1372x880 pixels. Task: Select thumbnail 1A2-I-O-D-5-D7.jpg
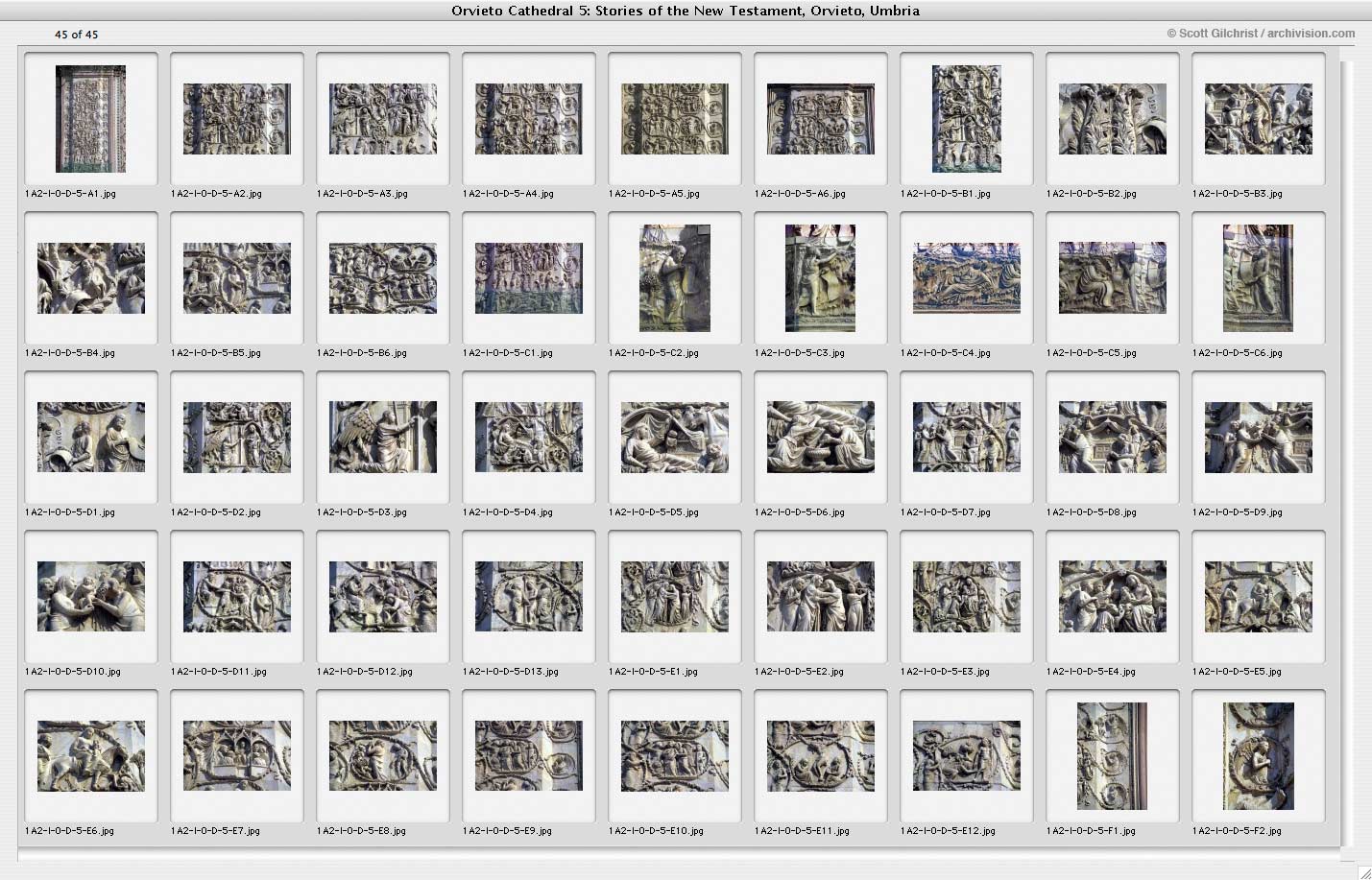[x=967, y=438]
